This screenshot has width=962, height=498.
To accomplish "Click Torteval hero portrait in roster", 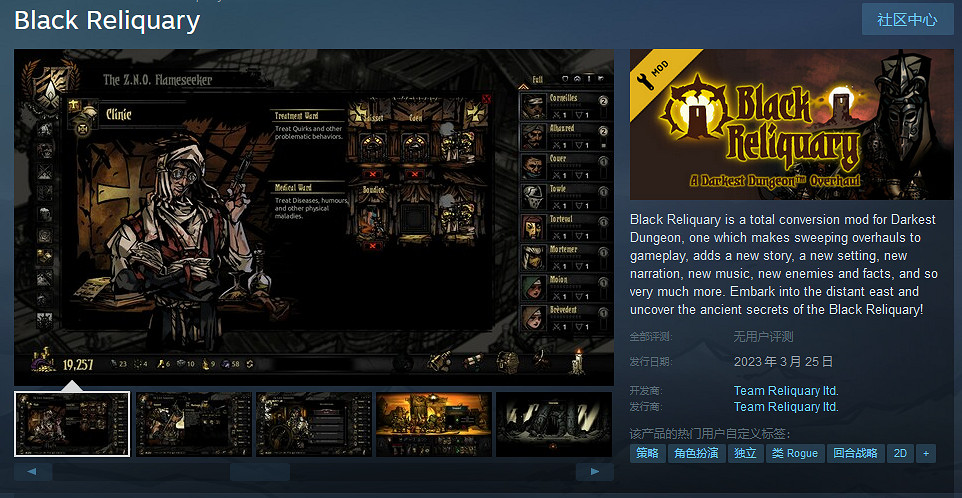I will click(x=533, y=228).
